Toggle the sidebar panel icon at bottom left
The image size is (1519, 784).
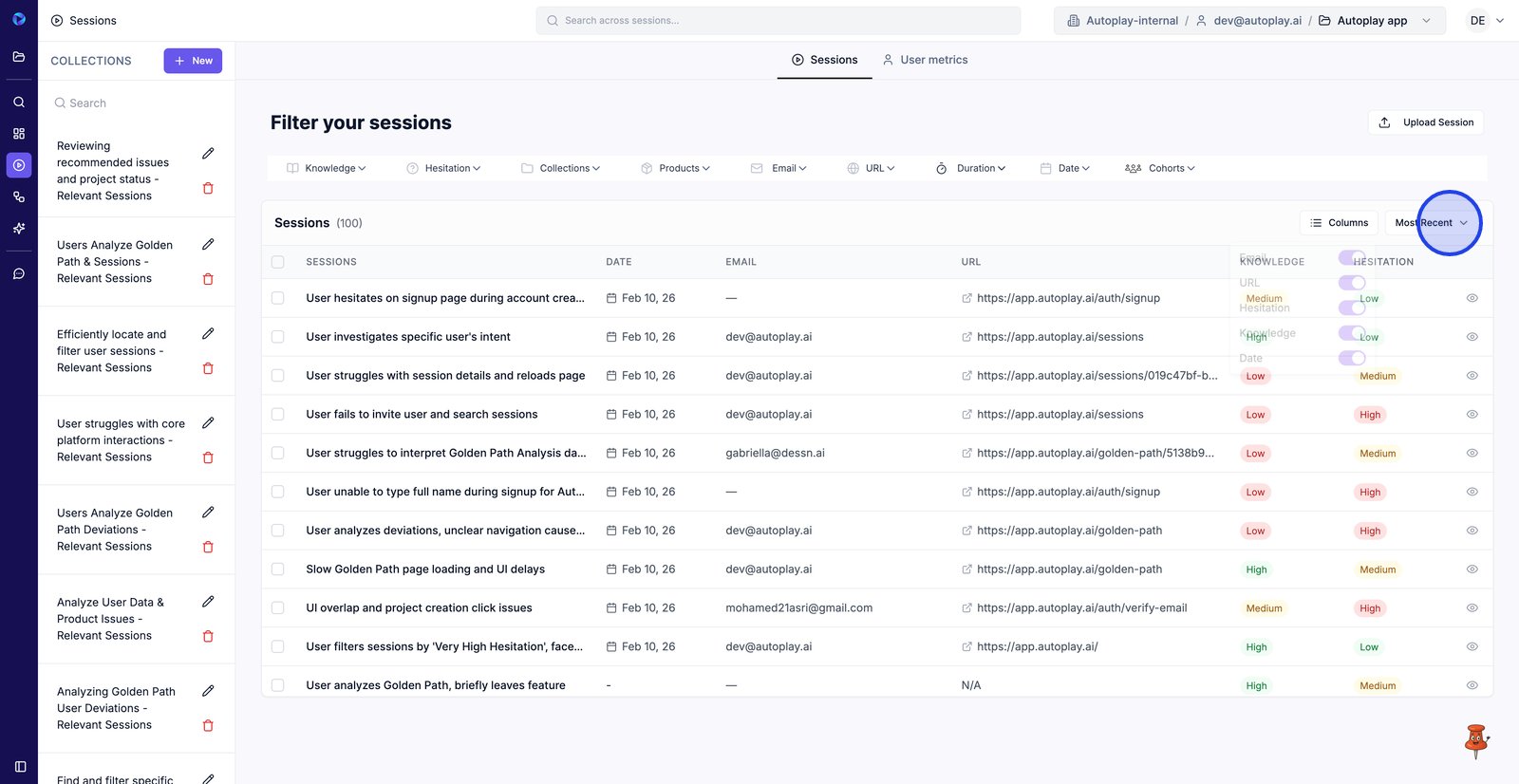20,766
